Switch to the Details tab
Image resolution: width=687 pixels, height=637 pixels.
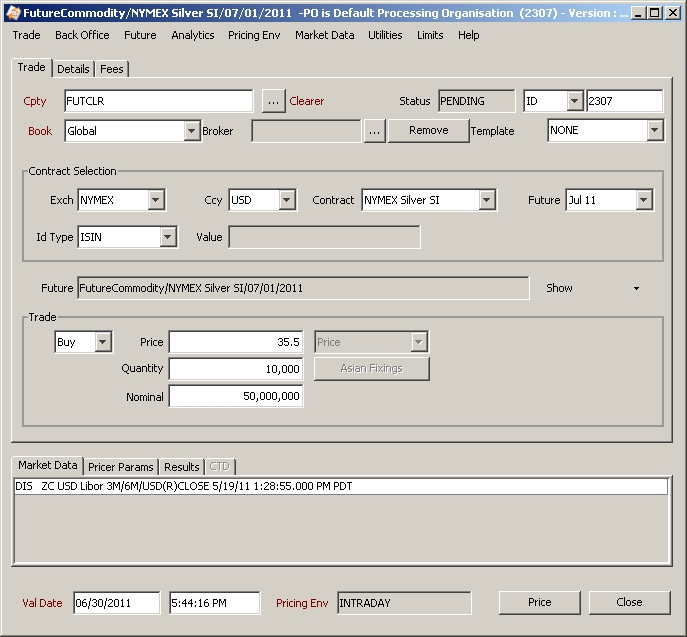pos(73,69)
